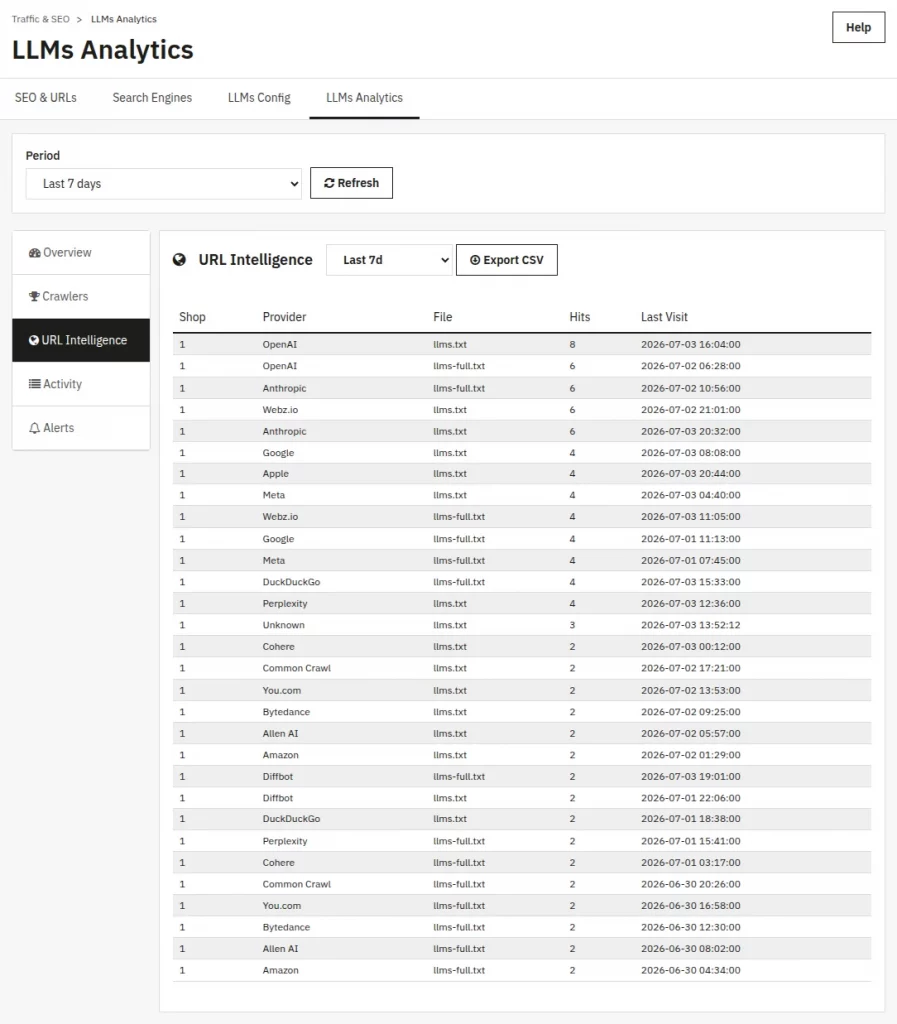Open the Crawlers sidebar section
This screenshot has width=897, height=1024.
(81, 296)
